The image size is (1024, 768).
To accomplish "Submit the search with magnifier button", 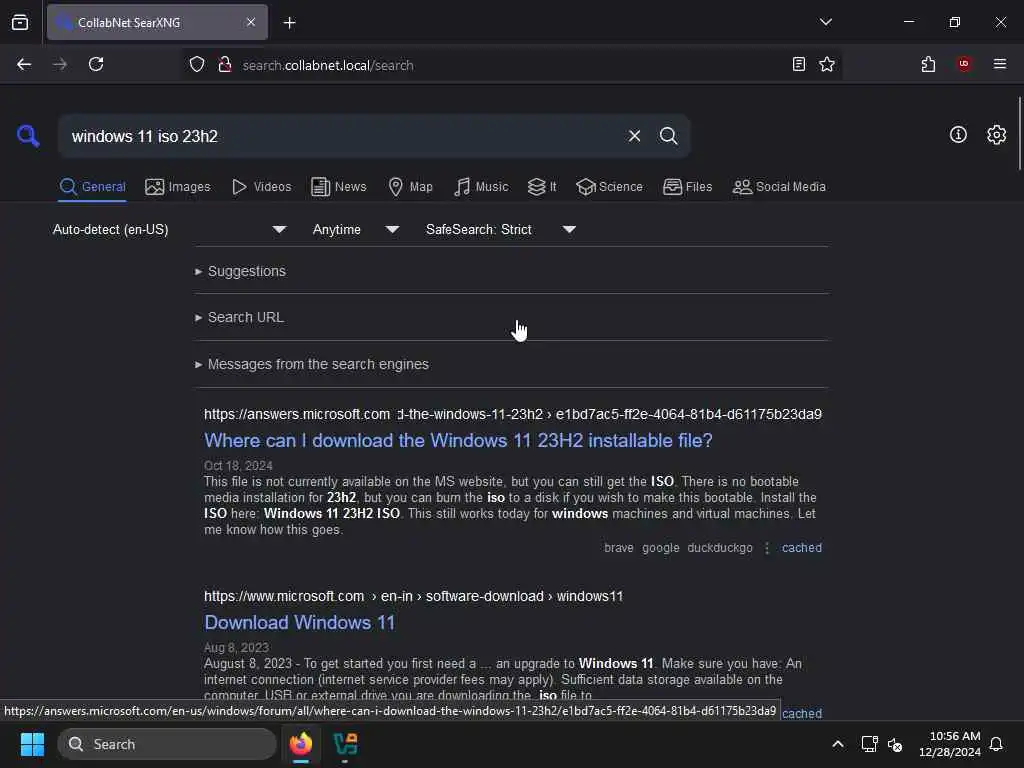I will click(x=668, y=136).
